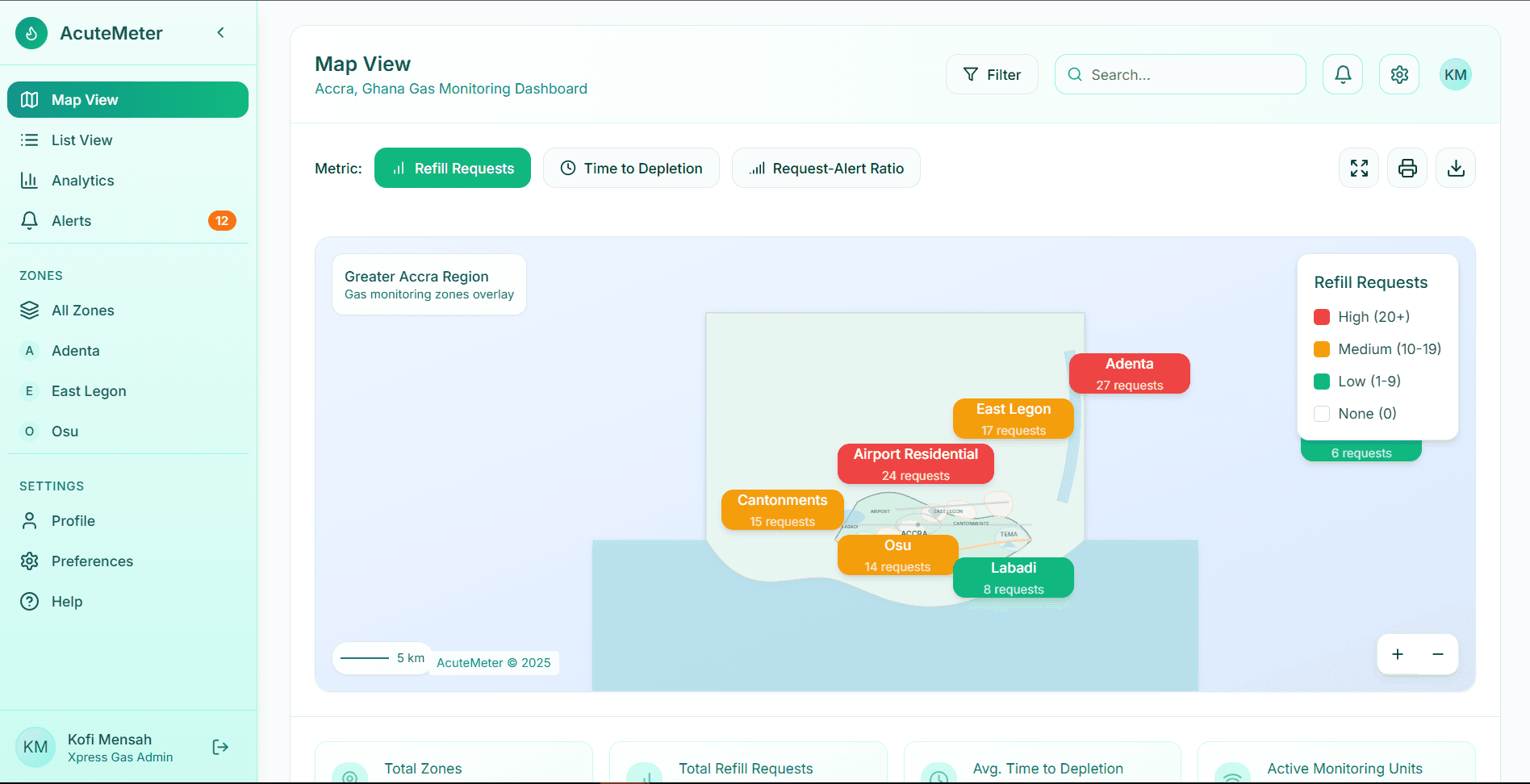Click the fullscreen expand map icon
Image resolution: width=1530 pixels, height=784 pixels.
1359,168
